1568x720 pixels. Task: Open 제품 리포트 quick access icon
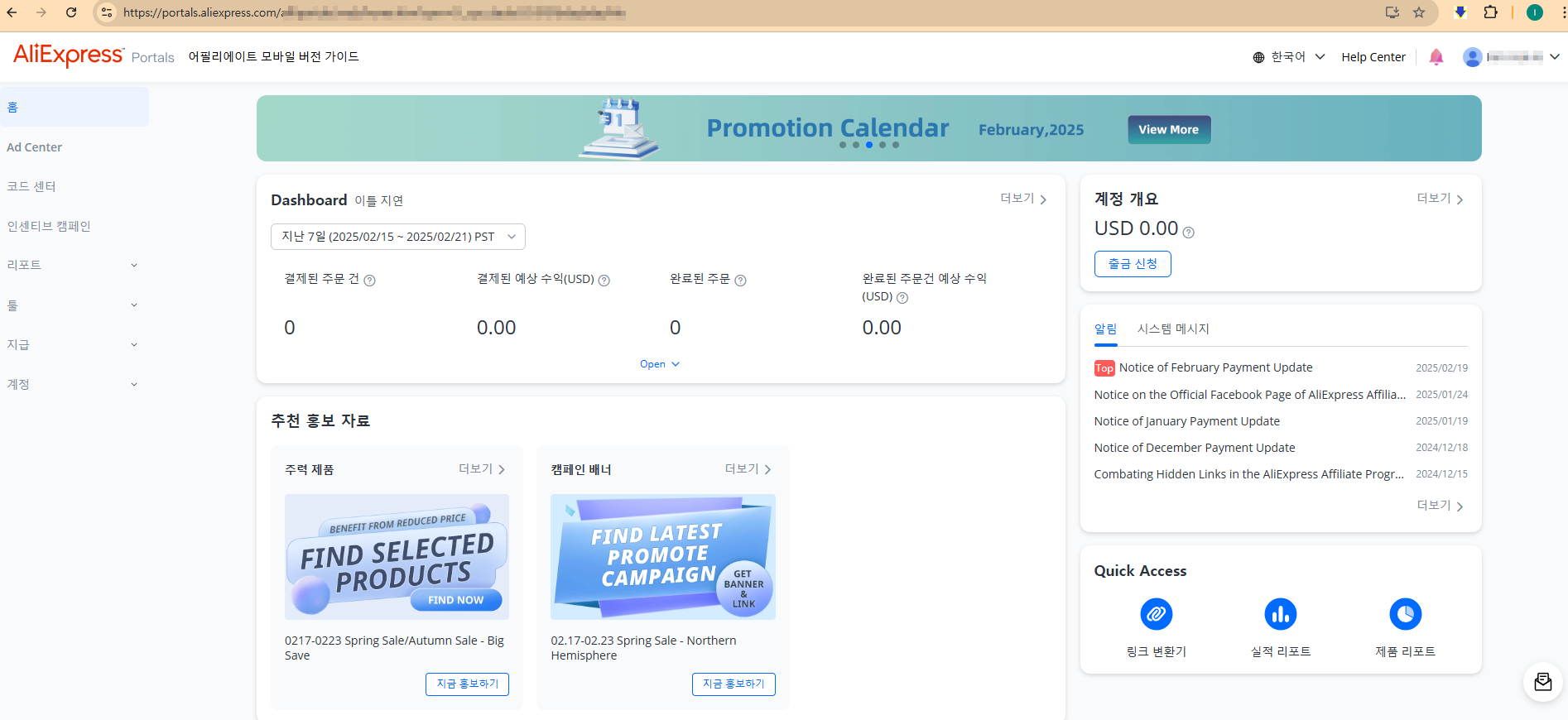(x=1406, y=614)
